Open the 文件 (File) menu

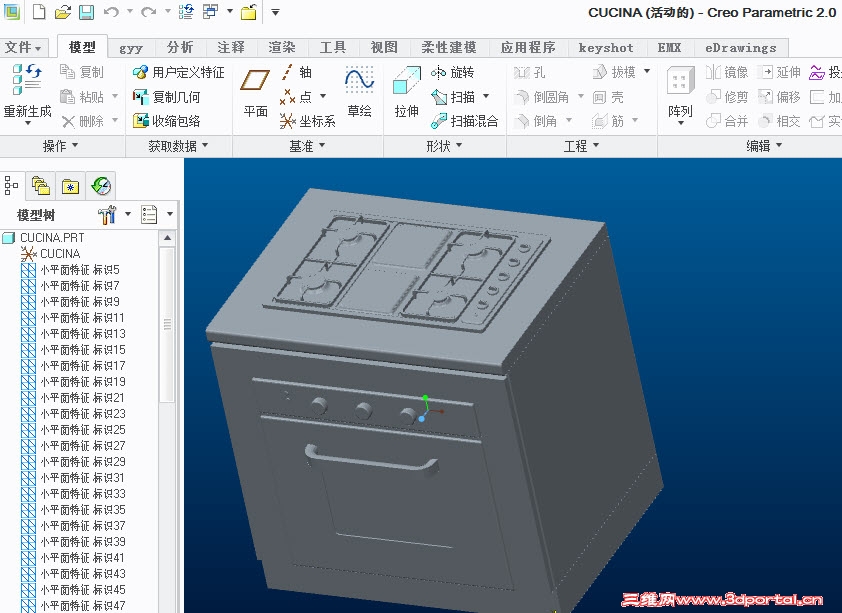pyautogui.click(x=24, y=47)
